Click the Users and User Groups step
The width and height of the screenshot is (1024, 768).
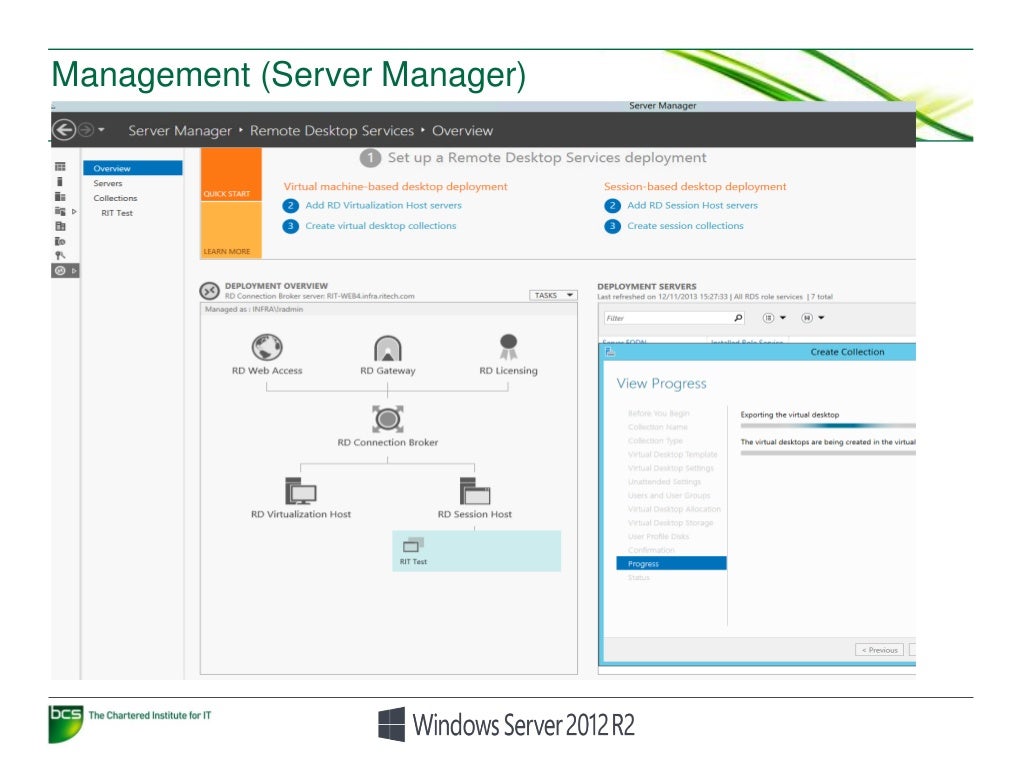click(x=669, y=496)
